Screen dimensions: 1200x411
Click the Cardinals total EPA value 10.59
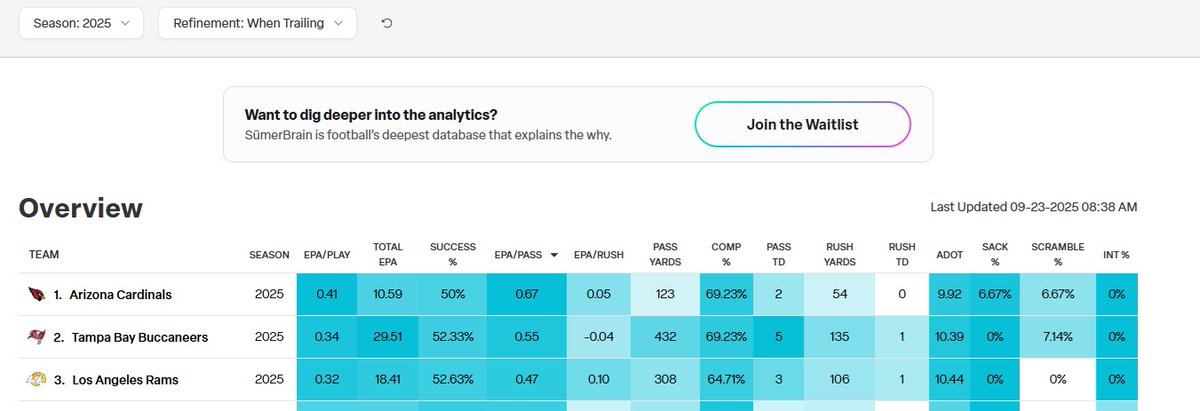388,295
